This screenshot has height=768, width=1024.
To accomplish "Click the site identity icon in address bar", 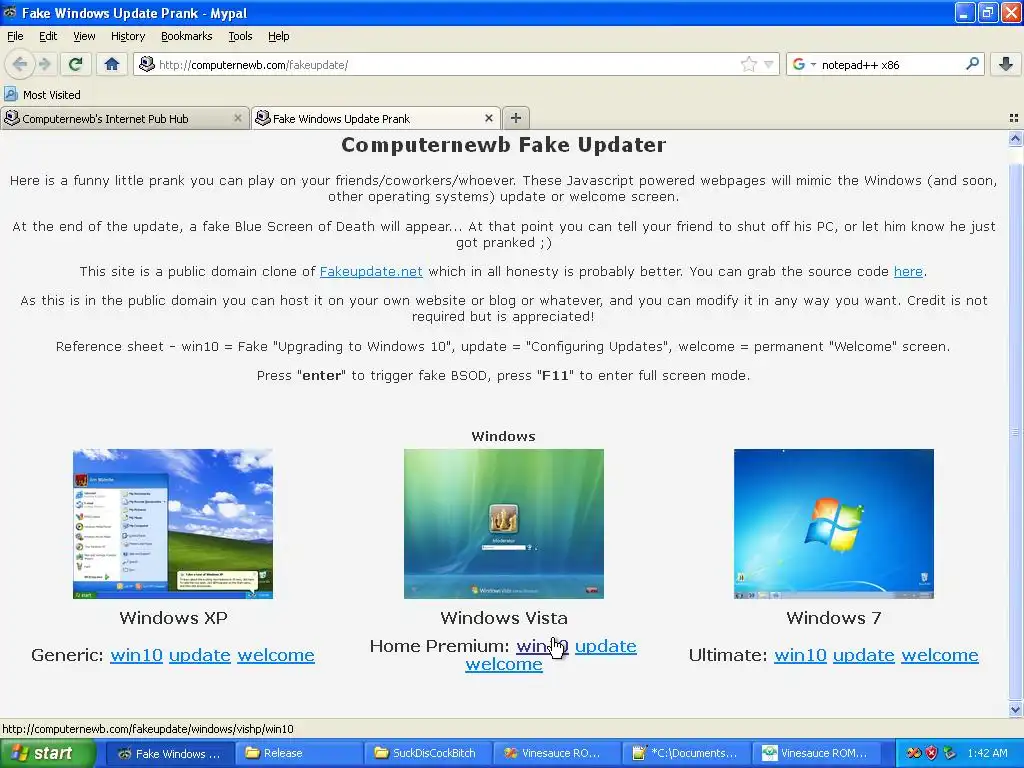I will coord(147,64).
